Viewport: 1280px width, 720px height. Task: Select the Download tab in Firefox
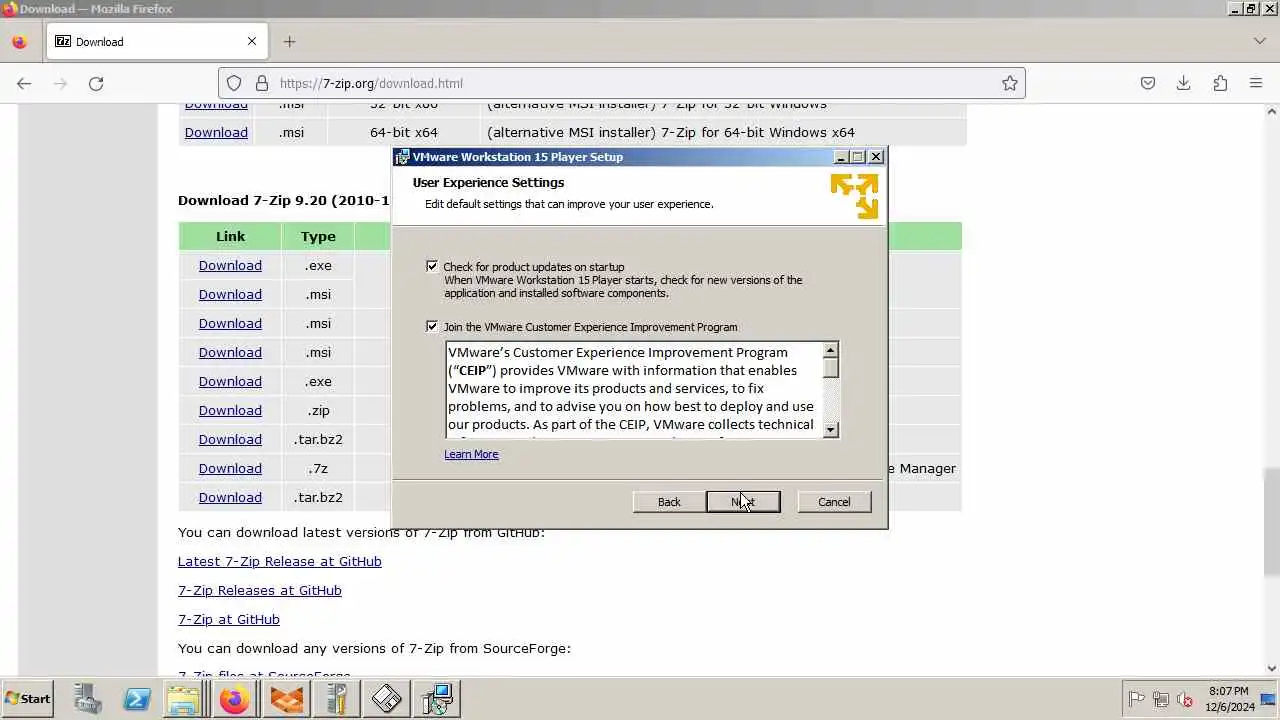point(158,41)
